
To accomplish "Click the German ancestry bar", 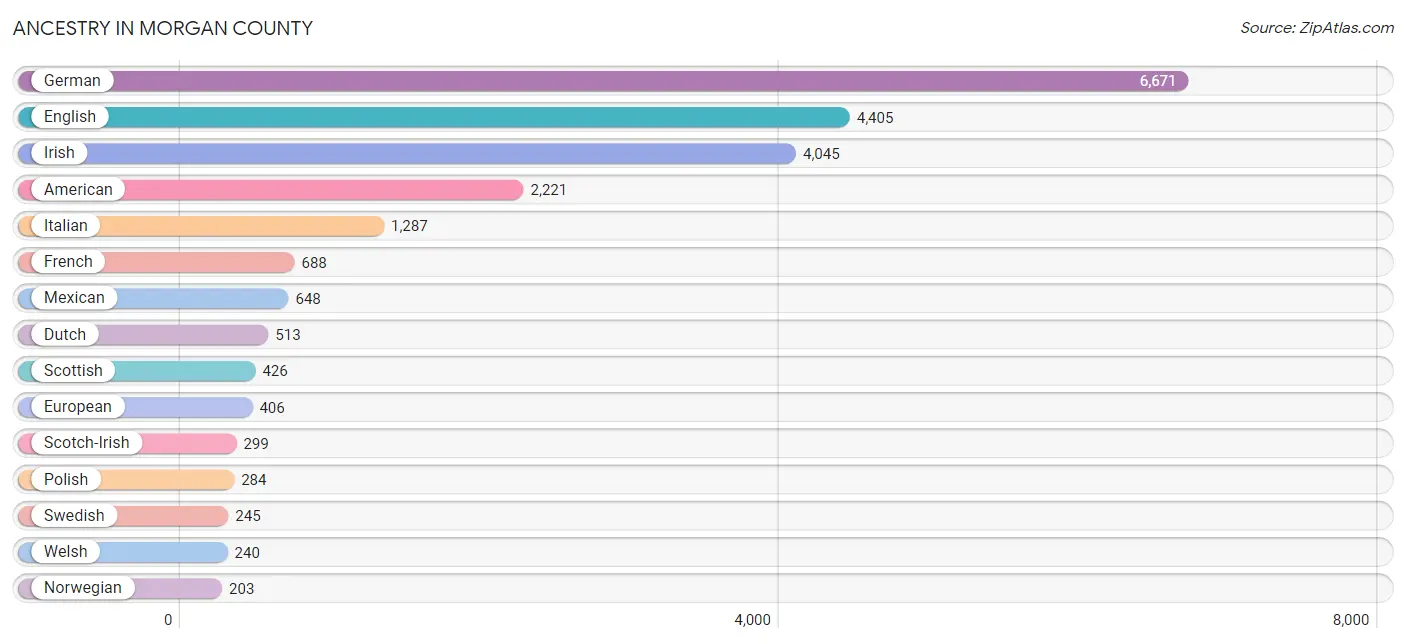I will [603, 81].
